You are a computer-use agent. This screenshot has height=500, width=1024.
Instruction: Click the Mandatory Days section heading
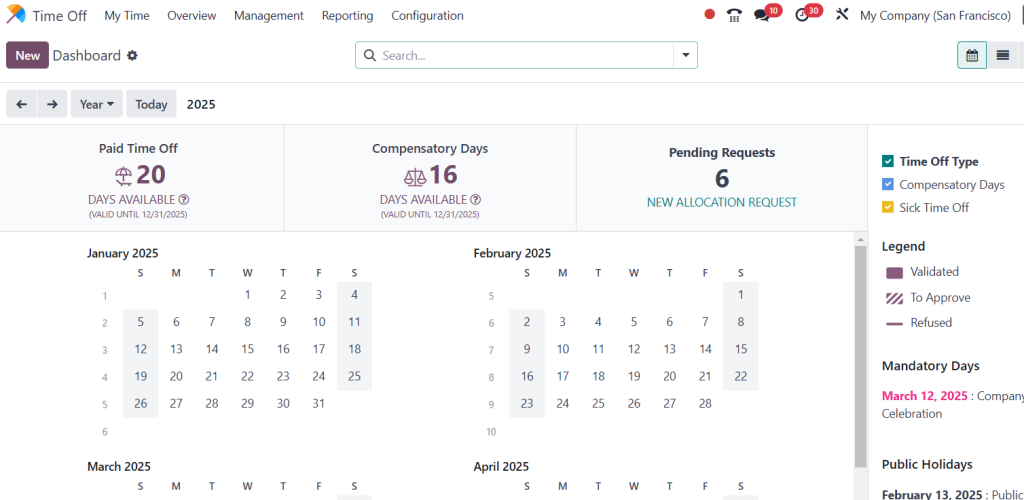coord(931,366)
